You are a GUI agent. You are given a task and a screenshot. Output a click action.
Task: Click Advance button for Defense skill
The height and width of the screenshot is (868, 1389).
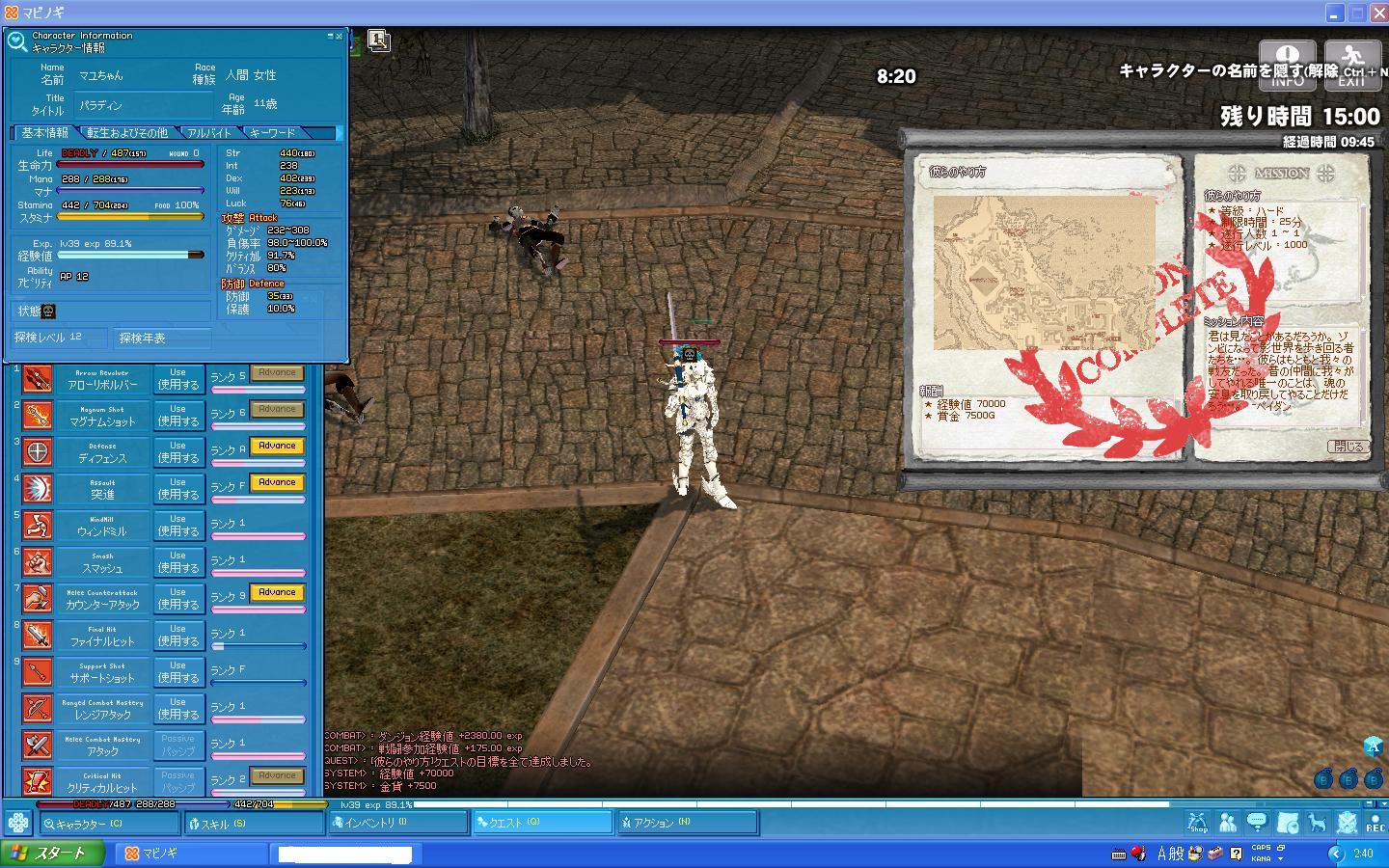[277, 446]
